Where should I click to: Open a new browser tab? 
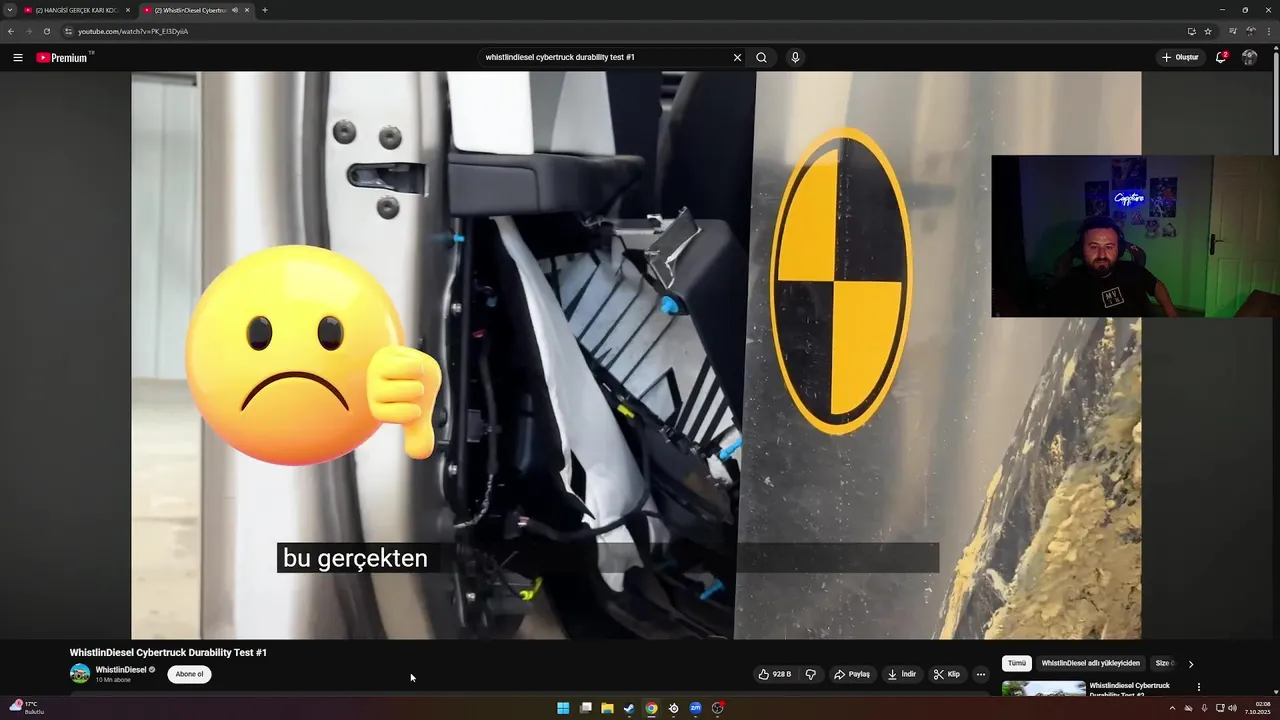[x=264, y=10]
